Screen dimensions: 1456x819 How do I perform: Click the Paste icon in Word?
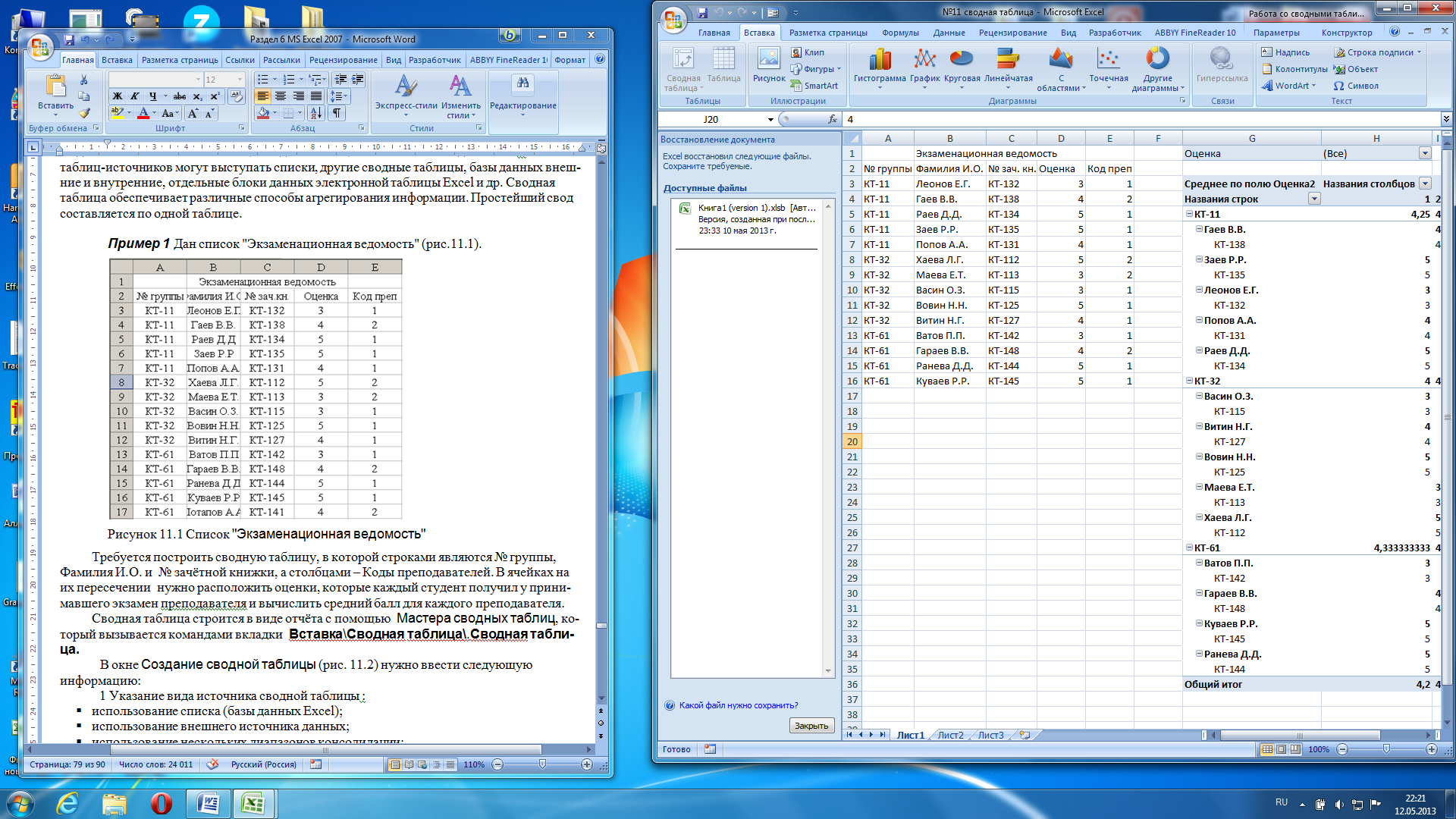[55, 86]
